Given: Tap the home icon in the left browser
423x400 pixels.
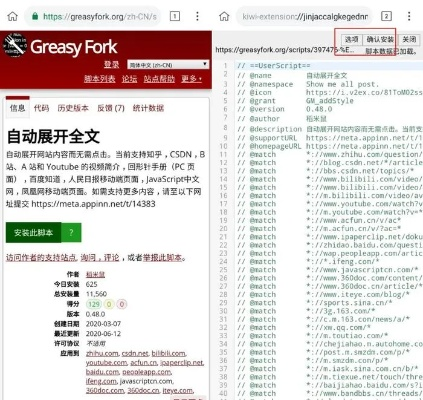Looking at the screenshot, I should tap(13, 16).
